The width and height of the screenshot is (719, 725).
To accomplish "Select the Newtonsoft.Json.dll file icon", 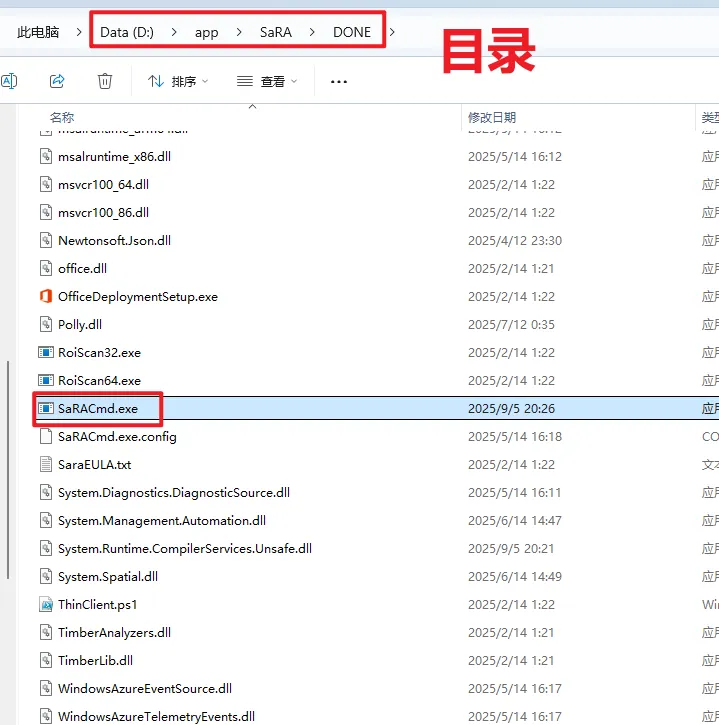I will point(46,240).
